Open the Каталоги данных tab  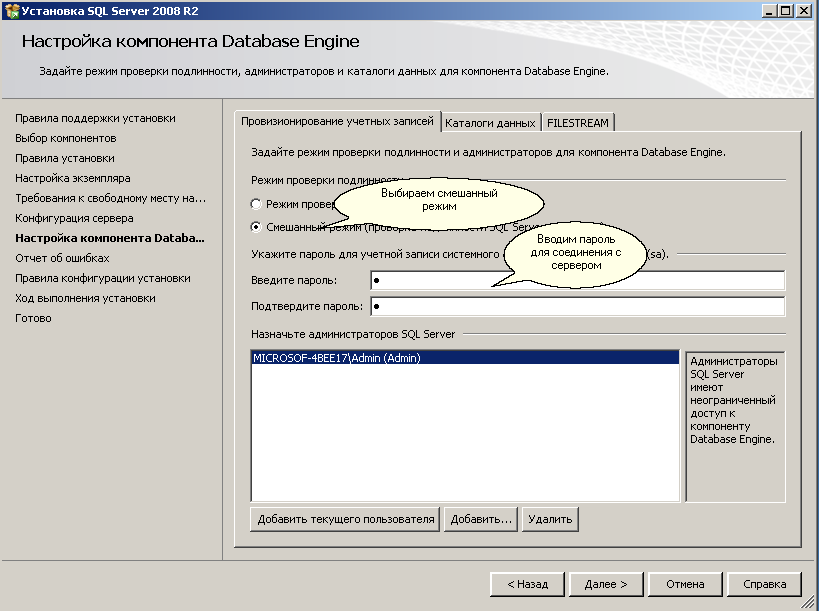(x=490, y=121)
